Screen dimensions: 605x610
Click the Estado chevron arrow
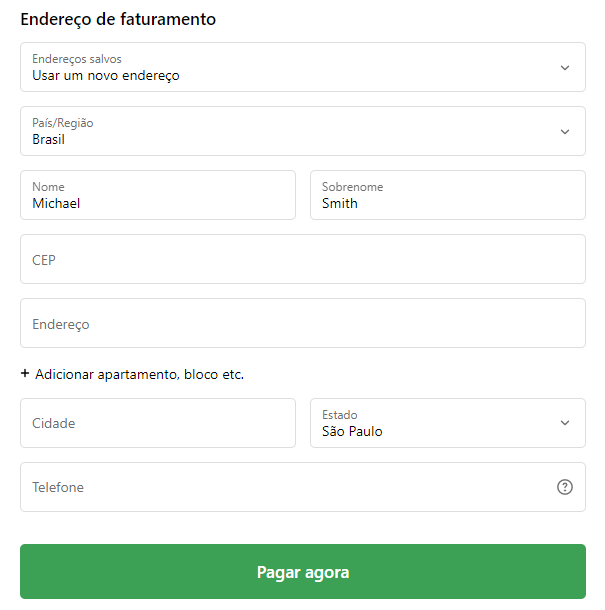pyautogui.click(x=565, y=423)
